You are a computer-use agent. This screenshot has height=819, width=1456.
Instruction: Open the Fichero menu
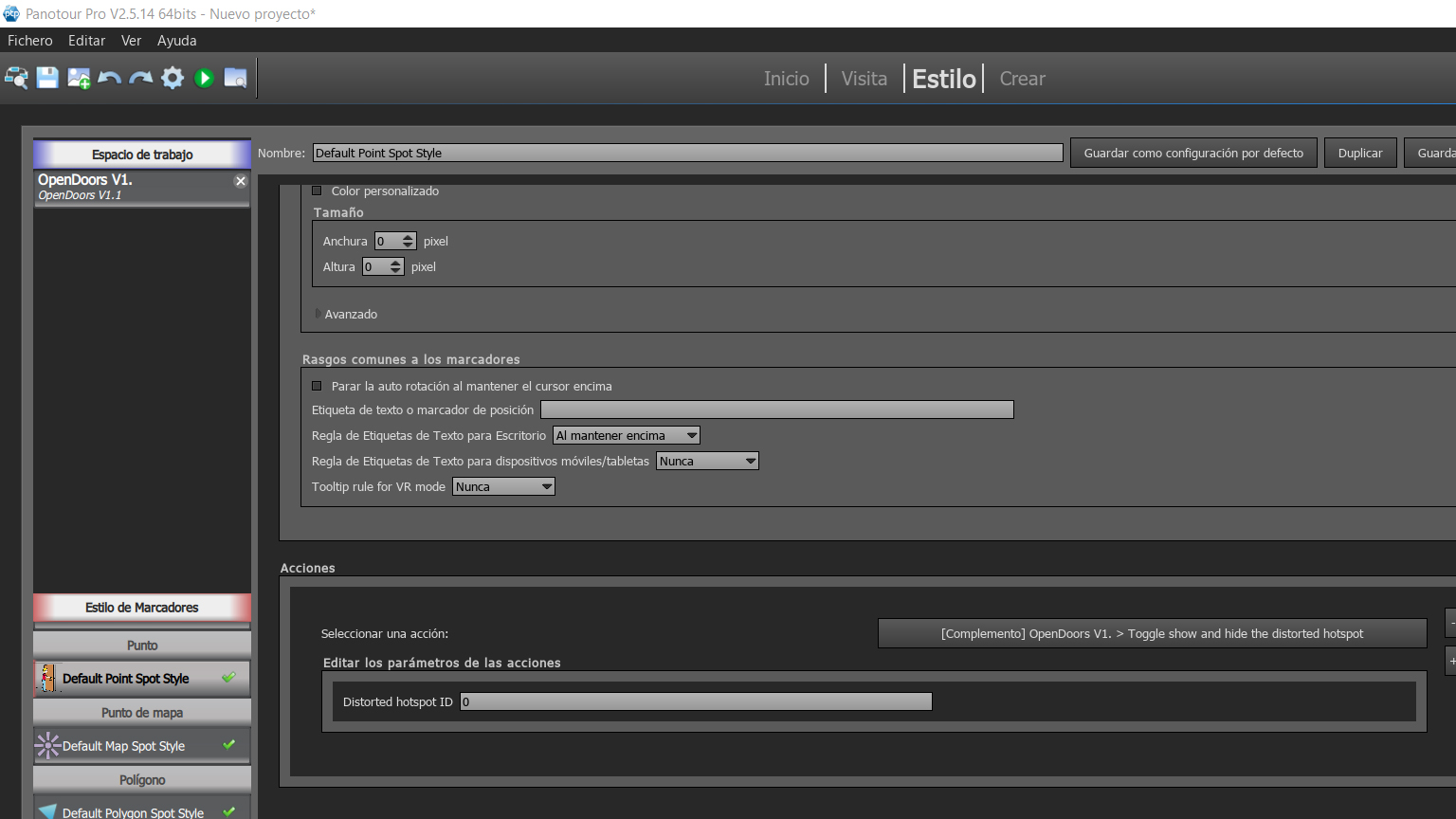coord(30,40)
